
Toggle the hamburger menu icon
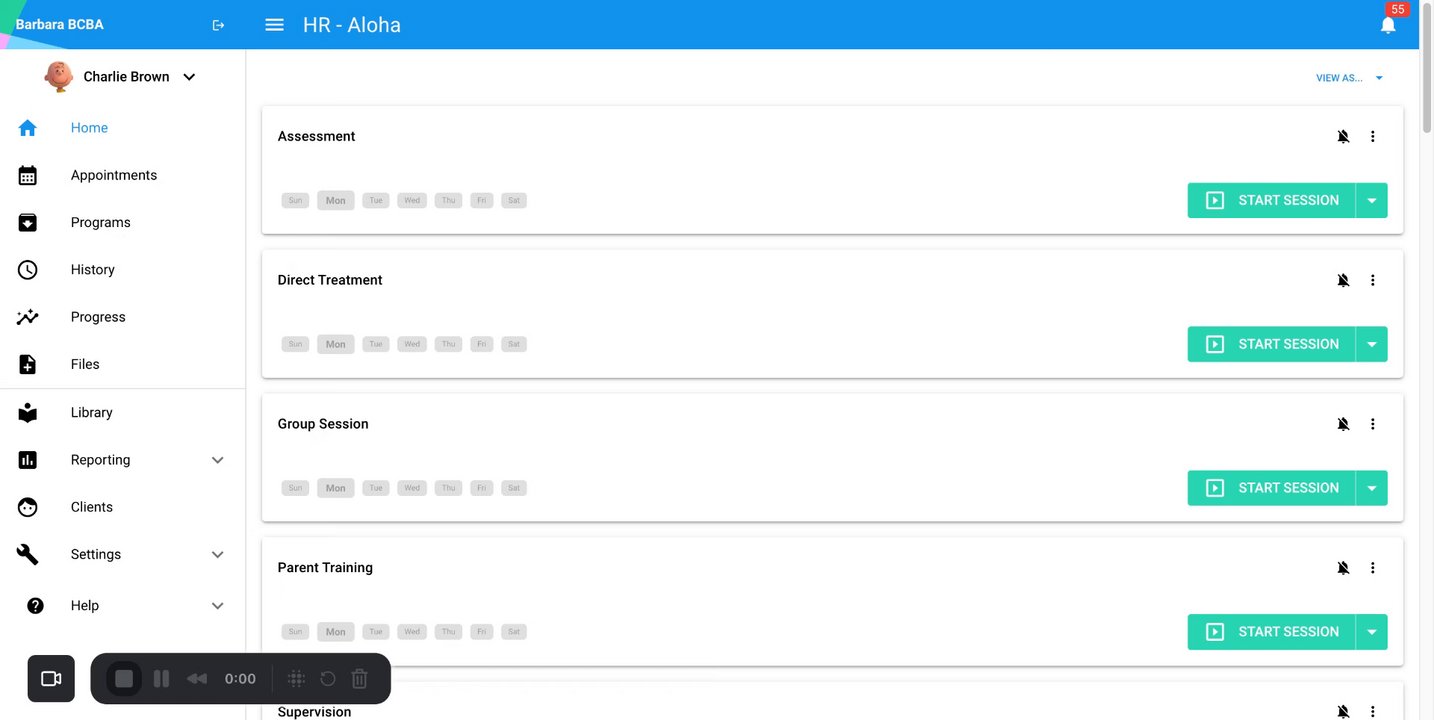[274, 25]
